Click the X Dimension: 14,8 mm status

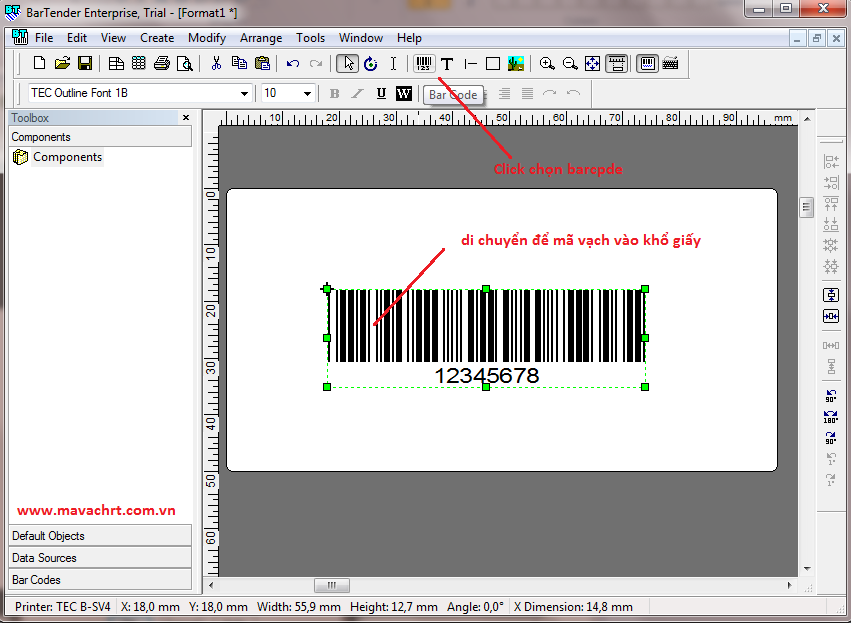coord(573,607)
